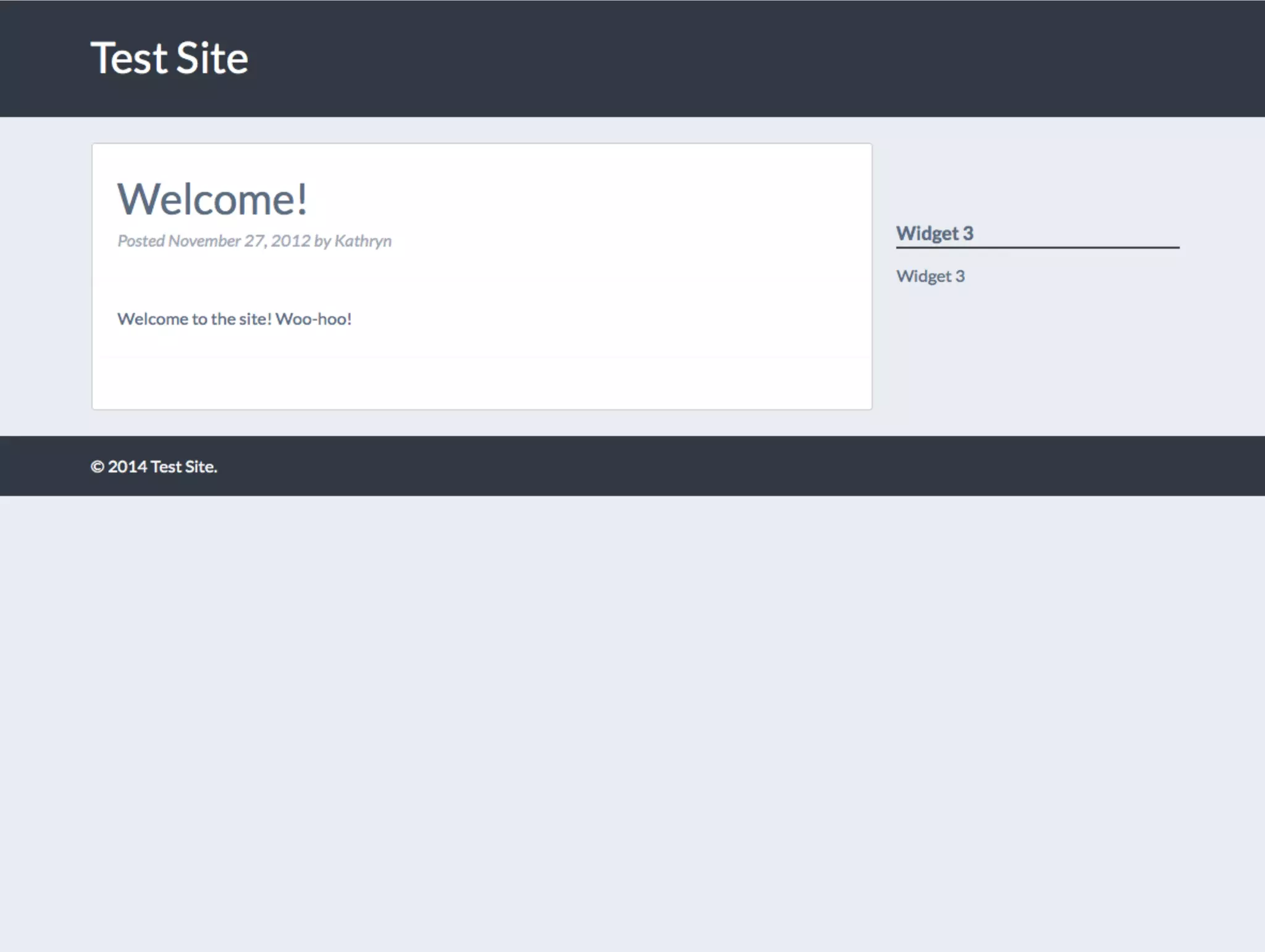Click the copyright symbol in the footer
The width and height of the screenshot is (1265, 952).
97,467
